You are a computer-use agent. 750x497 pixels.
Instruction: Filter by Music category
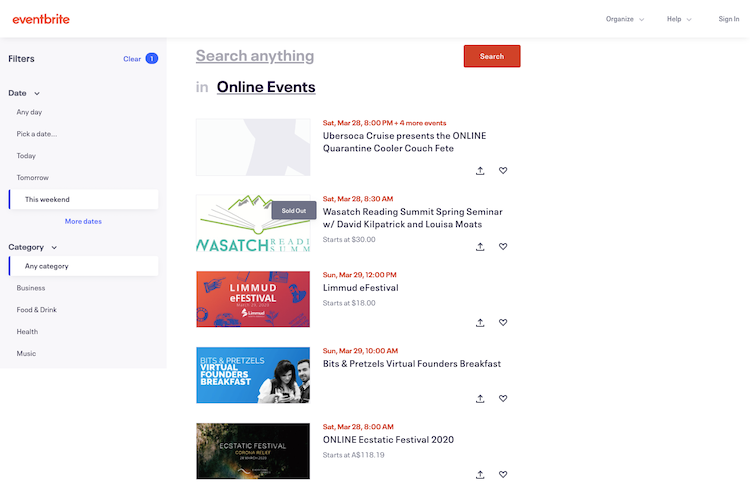coord(26,353)
